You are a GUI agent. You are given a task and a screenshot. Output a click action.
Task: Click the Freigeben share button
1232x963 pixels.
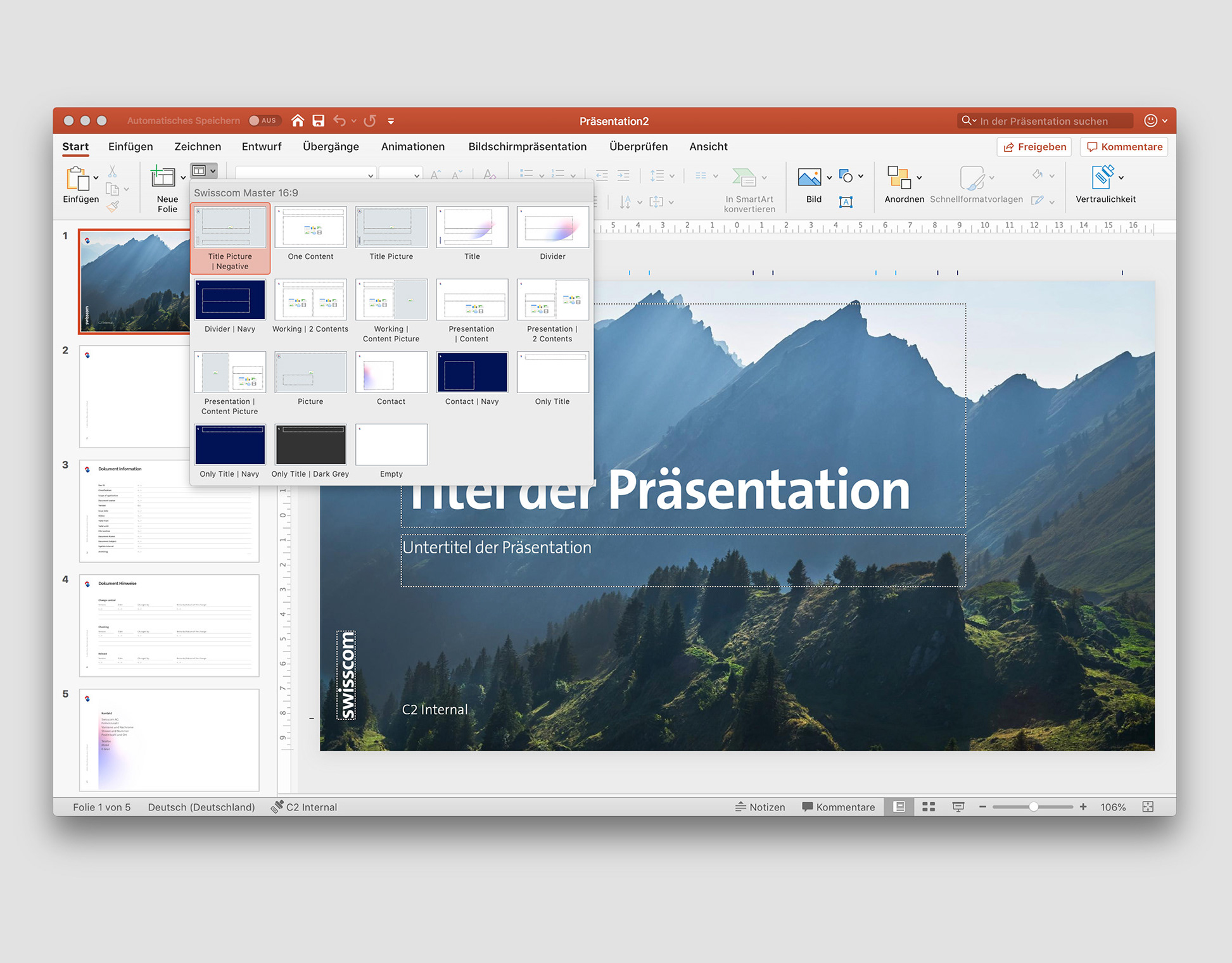(1034, 147)
